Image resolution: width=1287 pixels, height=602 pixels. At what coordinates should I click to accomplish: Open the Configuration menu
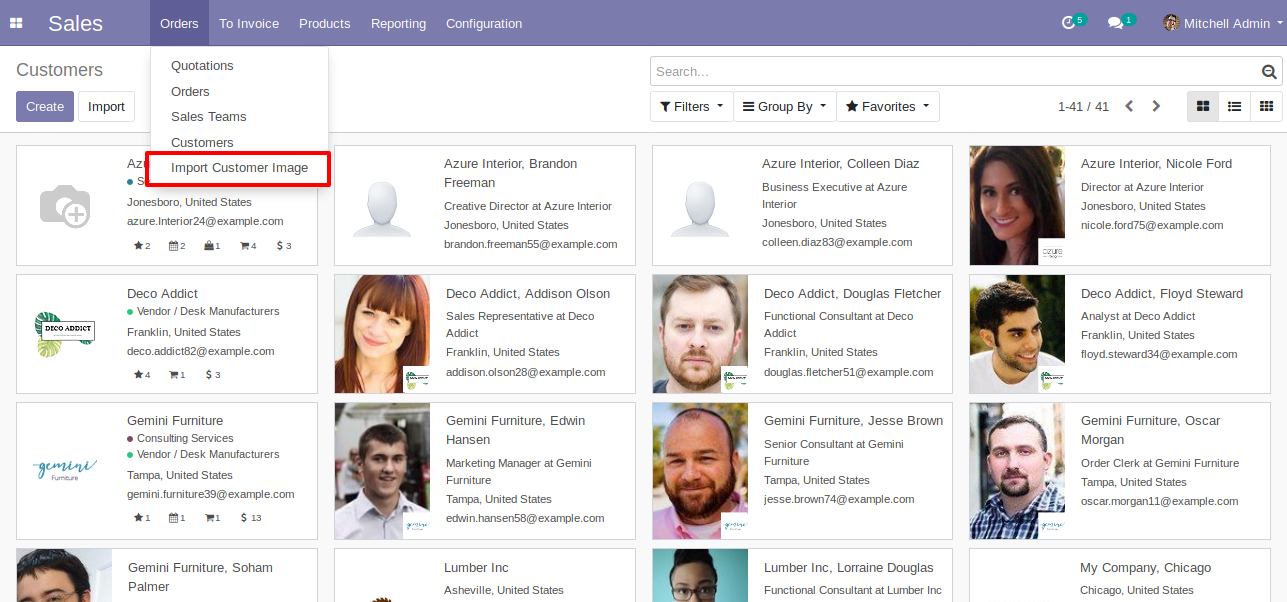tap(484, 23)
